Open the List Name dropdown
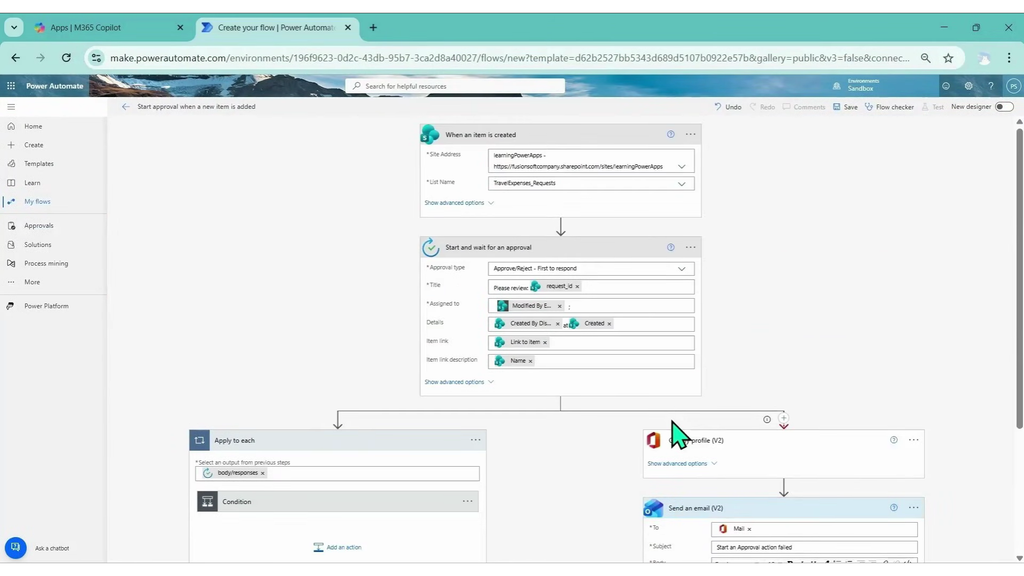Viewport: 1024px width, 576px height. 681,184
